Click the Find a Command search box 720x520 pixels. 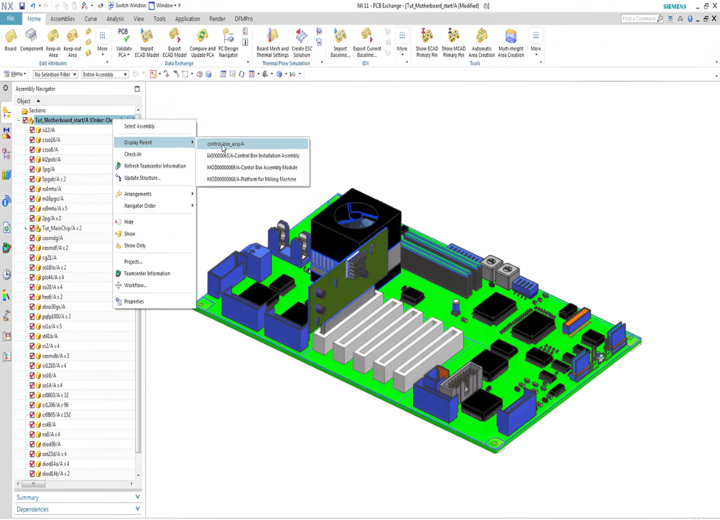(642, 19)
